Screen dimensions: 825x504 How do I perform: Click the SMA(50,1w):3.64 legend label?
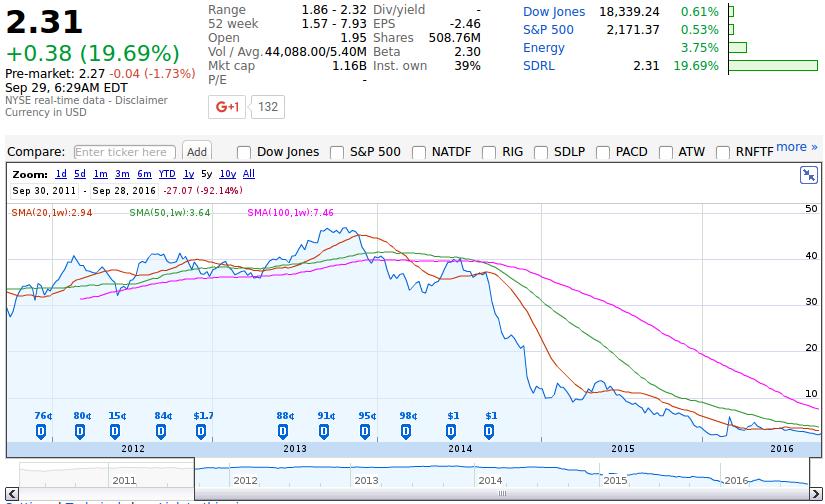click(170, 213)
